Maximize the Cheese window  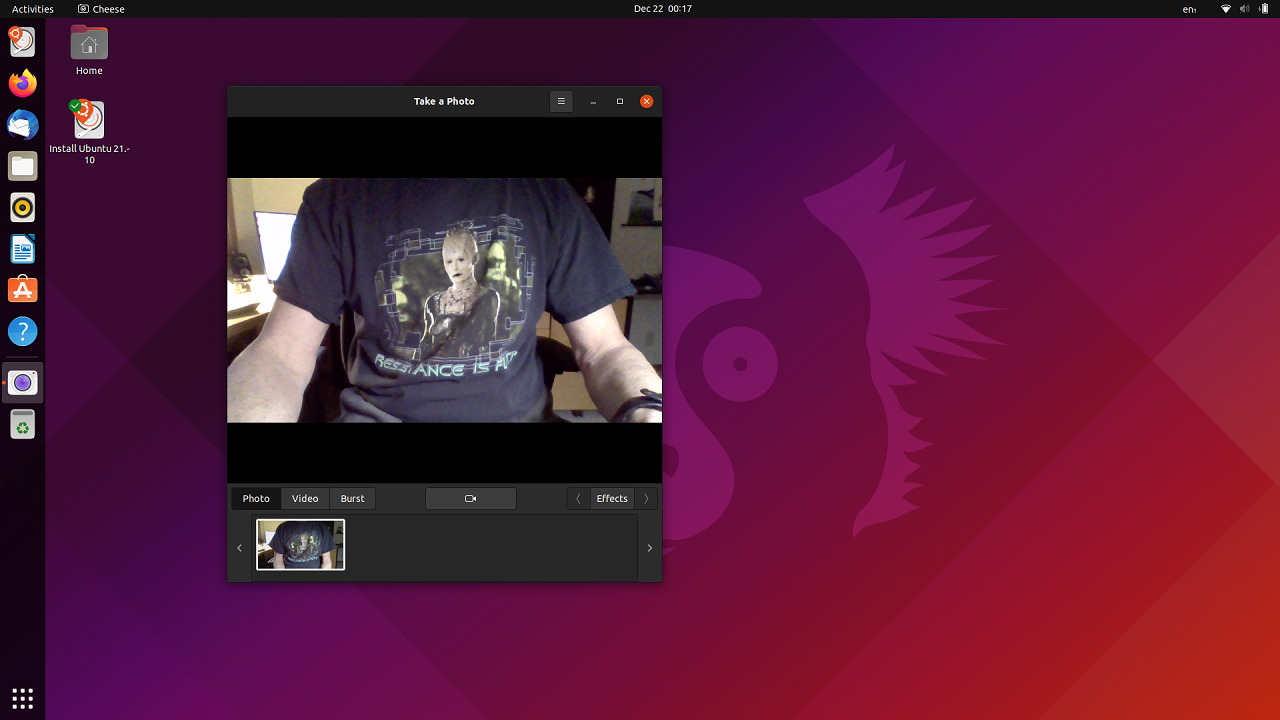pyautogui.click(x=620, y=101)
